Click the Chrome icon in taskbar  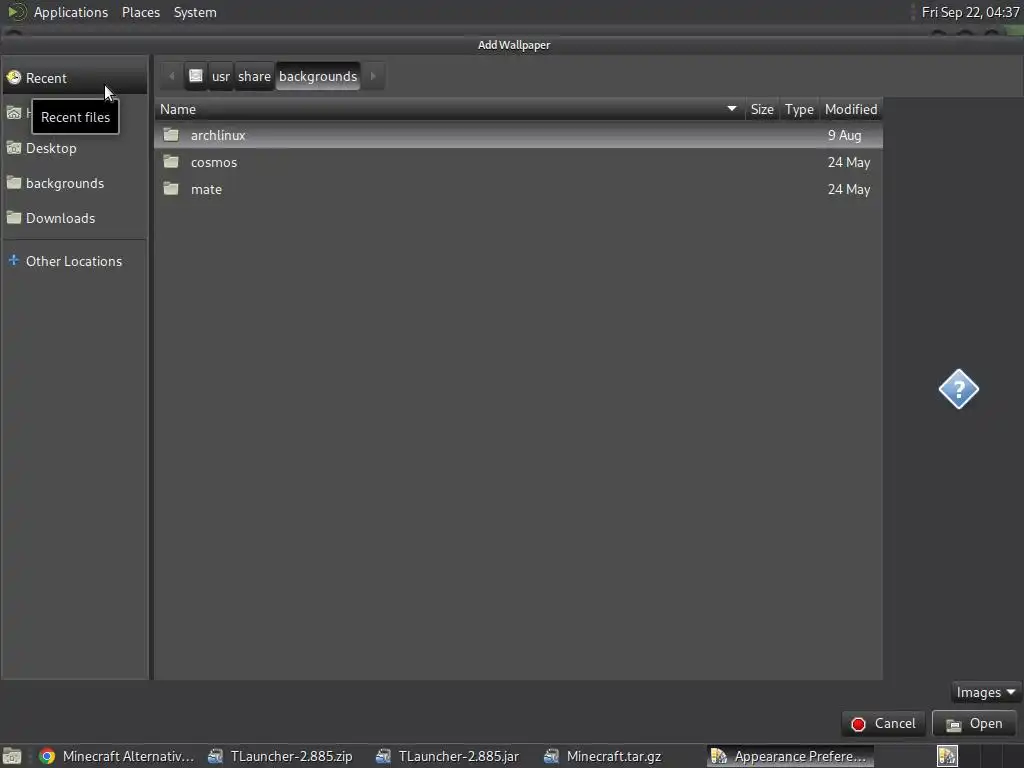tap(47, 756)
